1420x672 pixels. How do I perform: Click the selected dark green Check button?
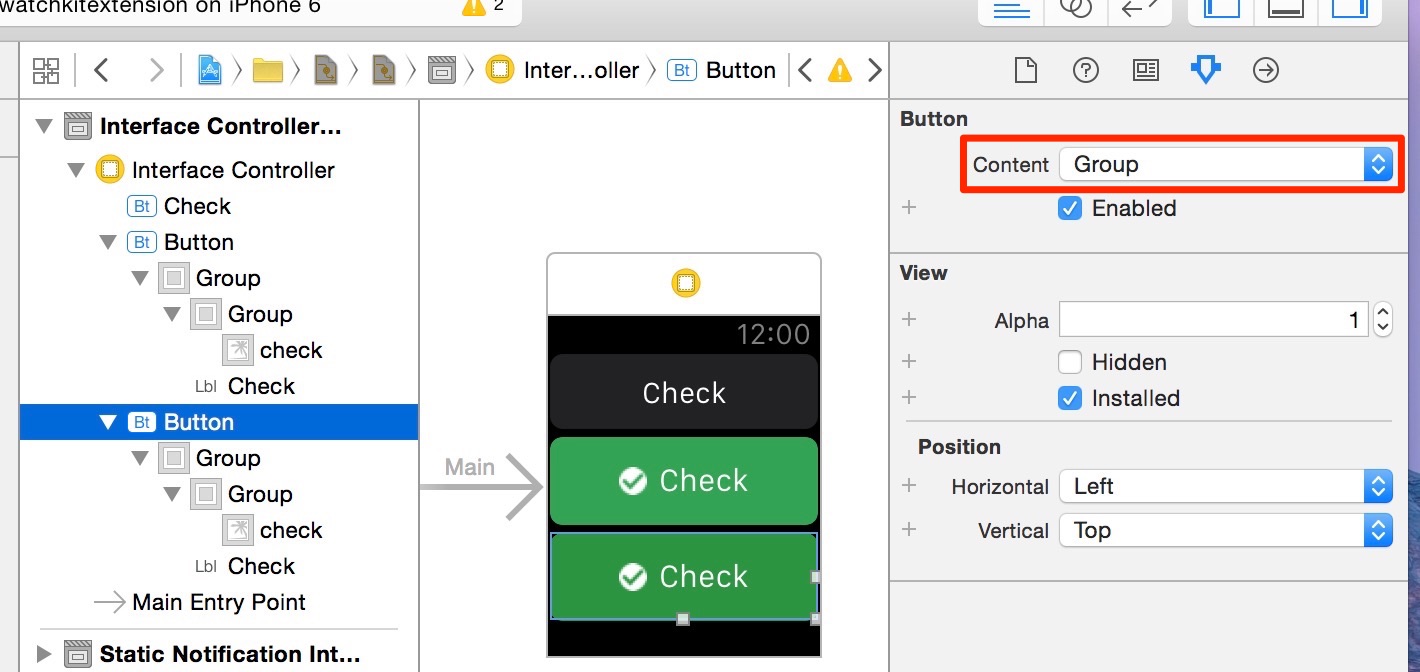click(x=684, y=576)
